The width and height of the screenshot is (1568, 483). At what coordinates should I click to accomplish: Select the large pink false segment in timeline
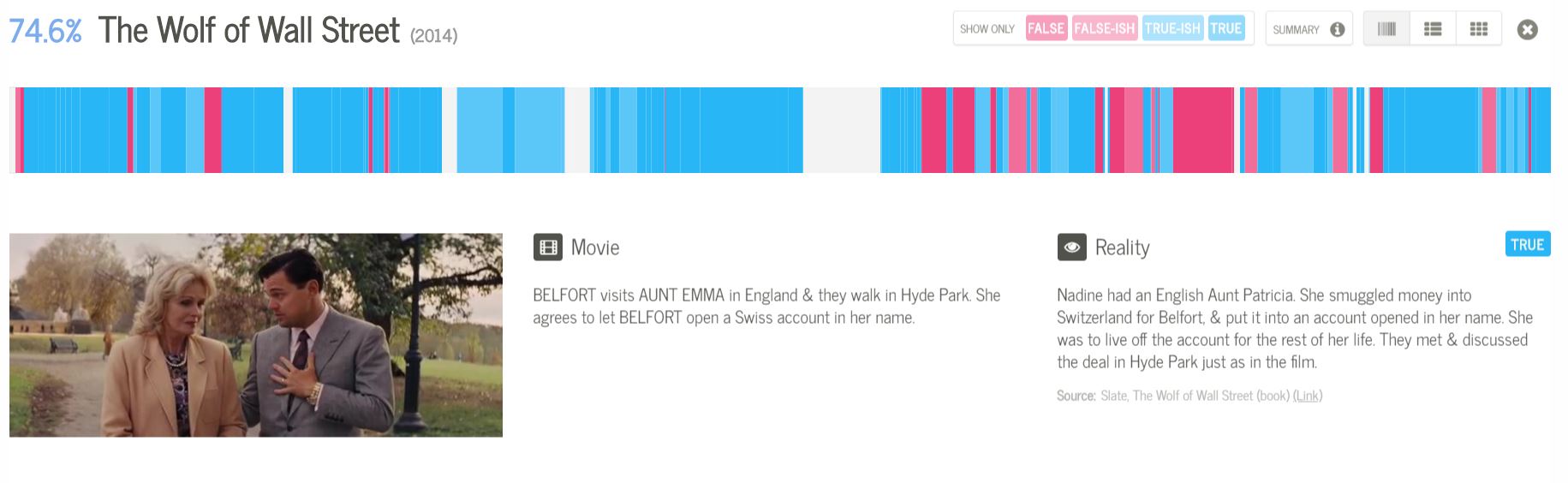(x=1203, y=130)
